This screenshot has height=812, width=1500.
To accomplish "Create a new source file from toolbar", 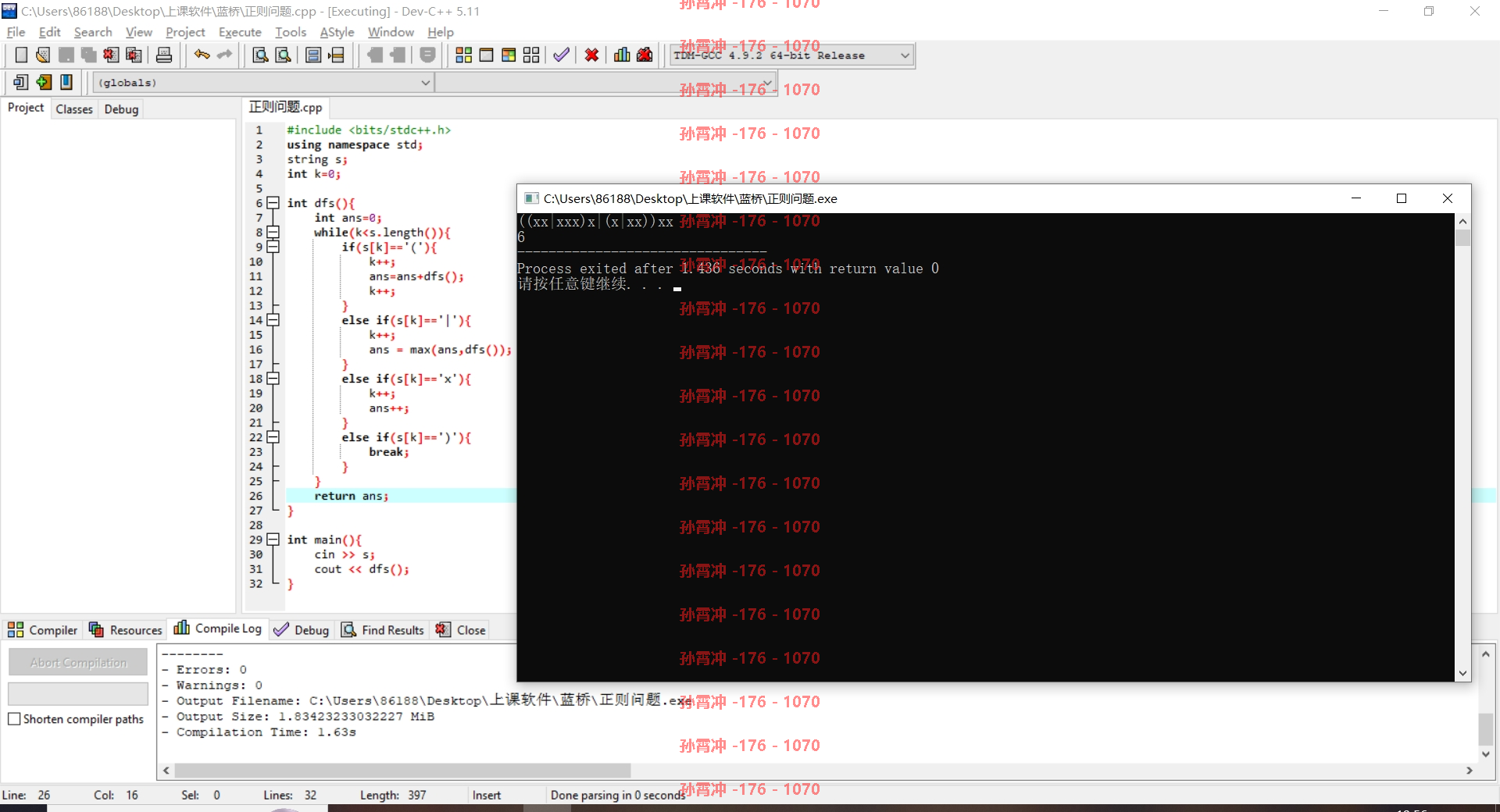I will coord(21,55).
